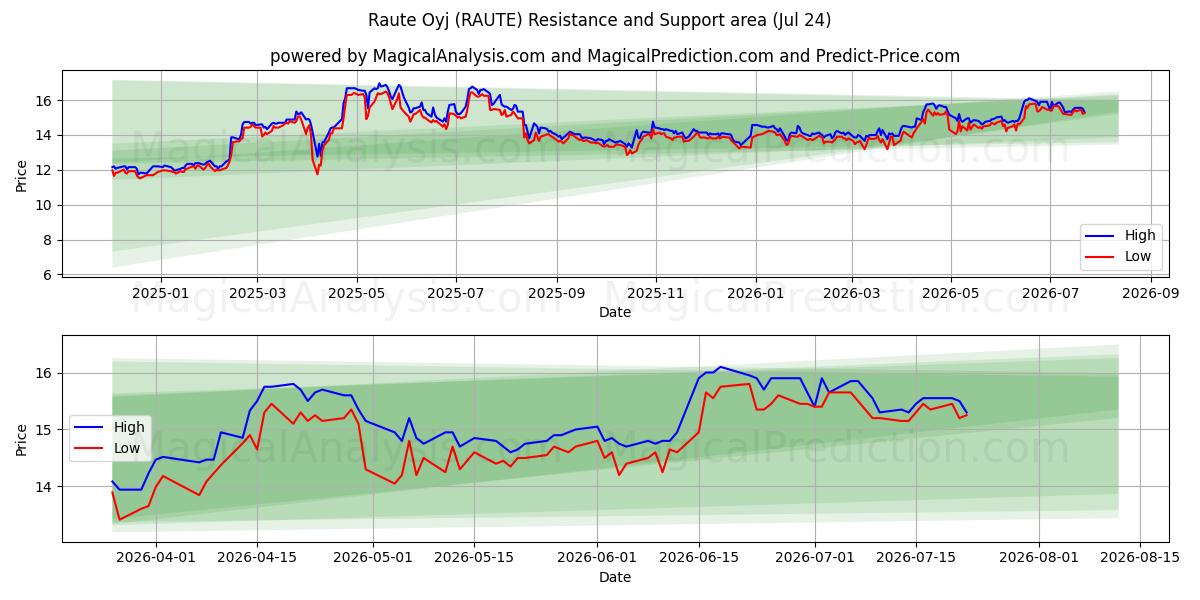Image resolution: width=1200 pixels, height=600 pixels.
Task: Click the 'Price' y-axis label of the upper chart
Action: pos(22,175)
